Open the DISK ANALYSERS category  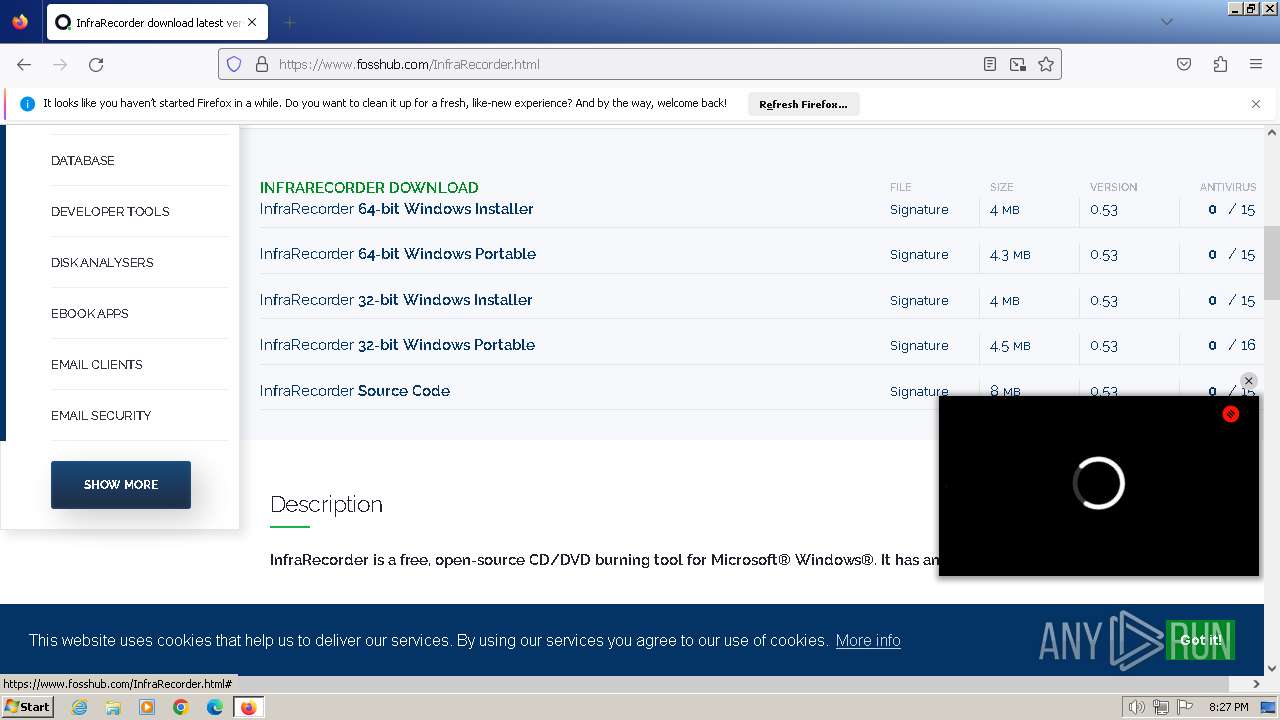(x=102, y=262)
